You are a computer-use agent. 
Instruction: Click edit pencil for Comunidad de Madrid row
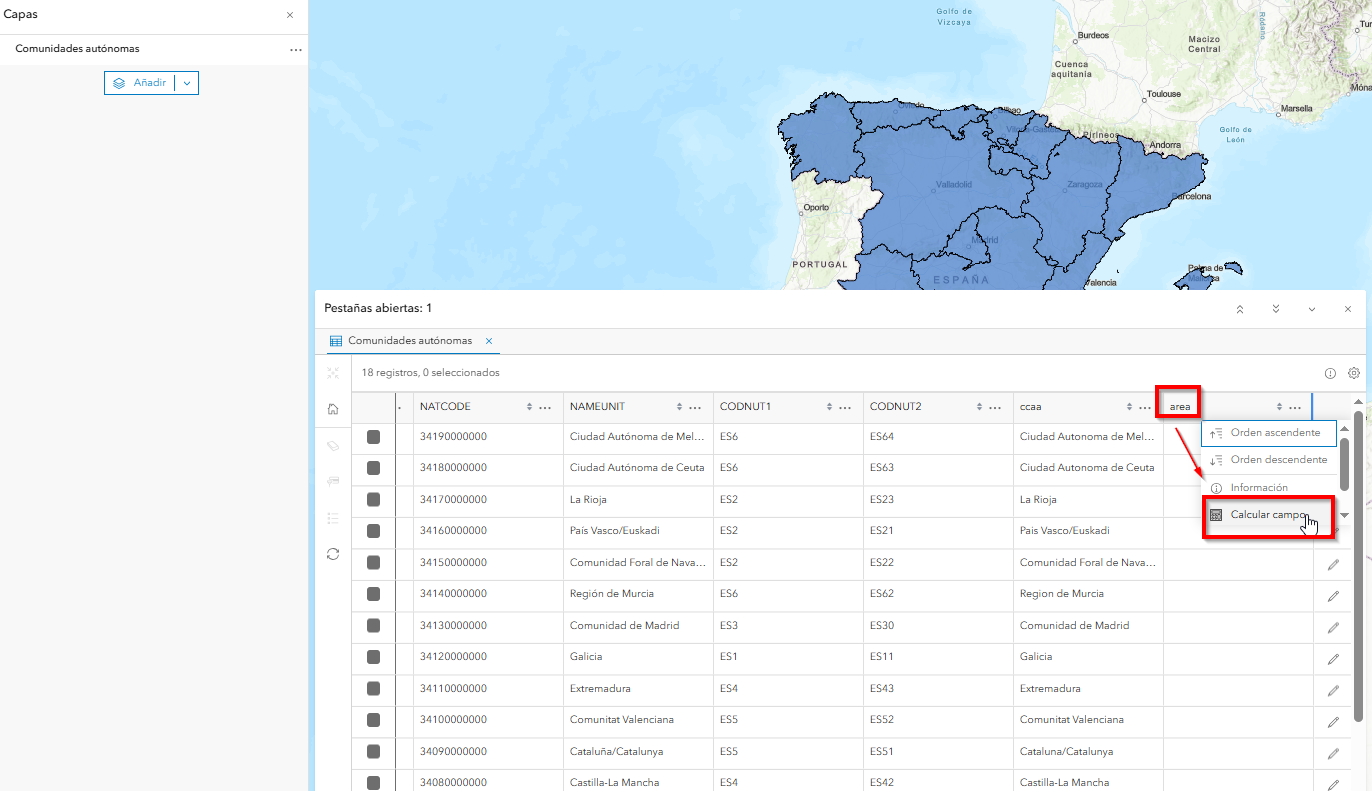coord(1333,627)
